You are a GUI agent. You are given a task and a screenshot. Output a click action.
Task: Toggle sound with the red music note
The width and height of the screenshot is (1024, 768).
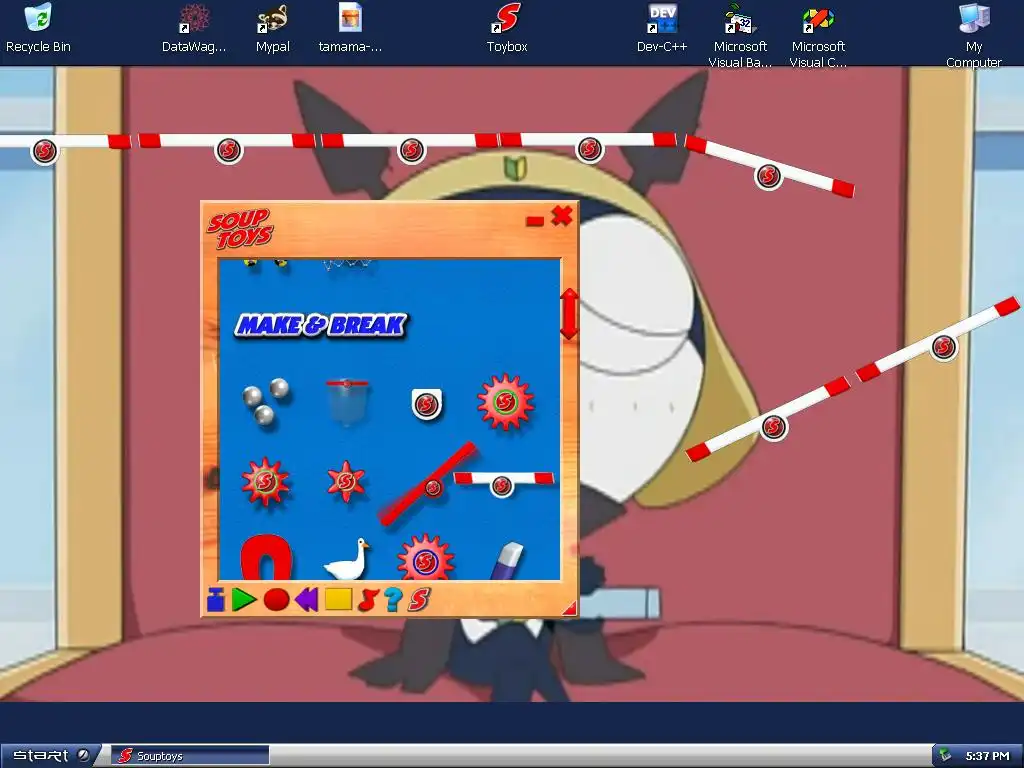pyautogui.click(x=368, y=599)
